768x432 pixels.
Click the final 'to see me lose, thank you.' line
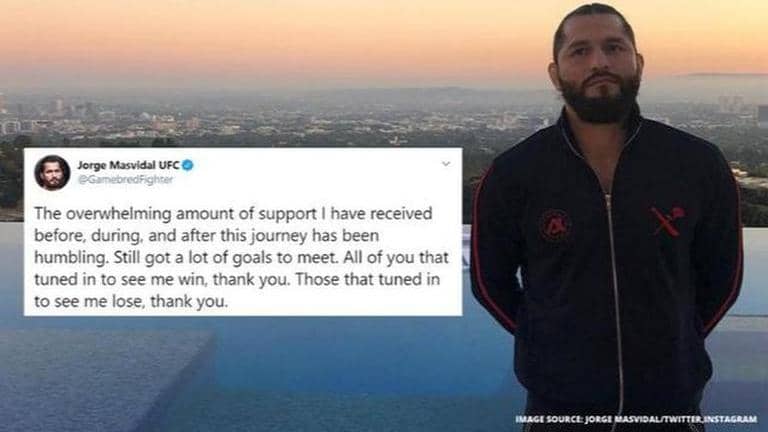pyautogui.click(x=131, y=301)
